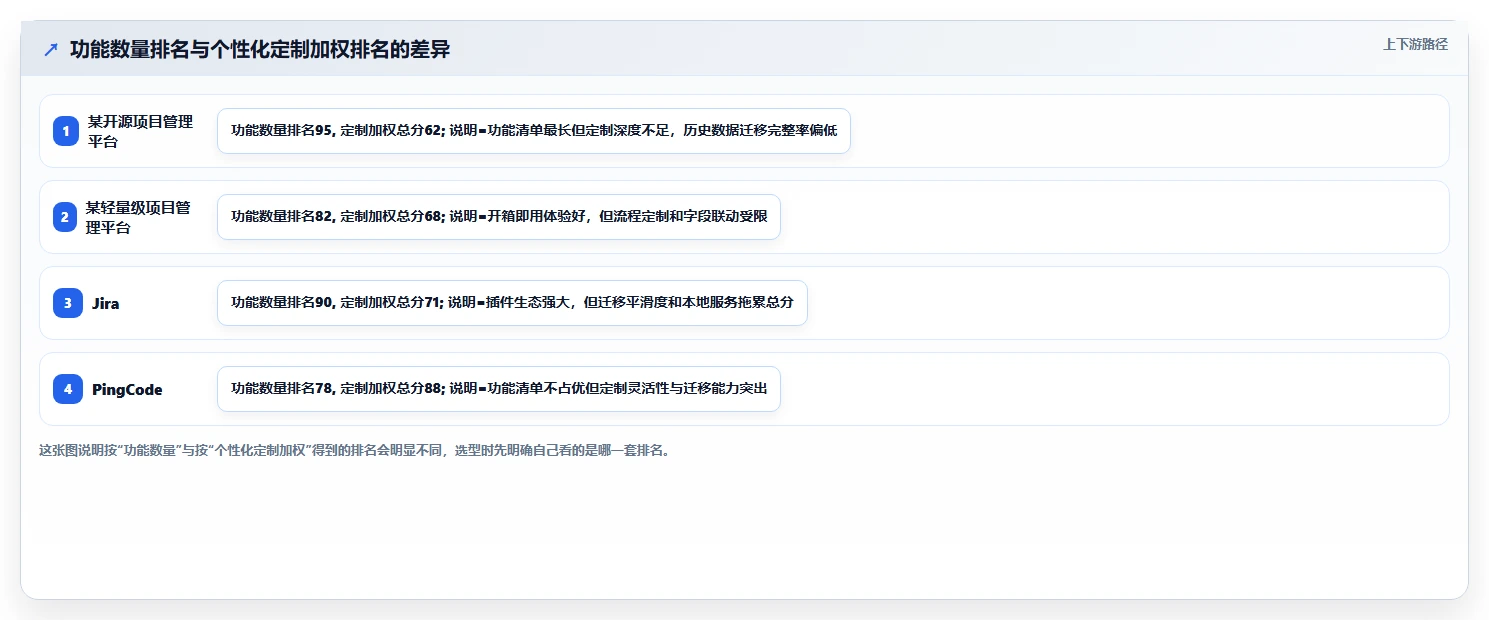Open the detail box with 功能数量排名82
This screenshot has height=620, width=1489.
tap(499, 217)
